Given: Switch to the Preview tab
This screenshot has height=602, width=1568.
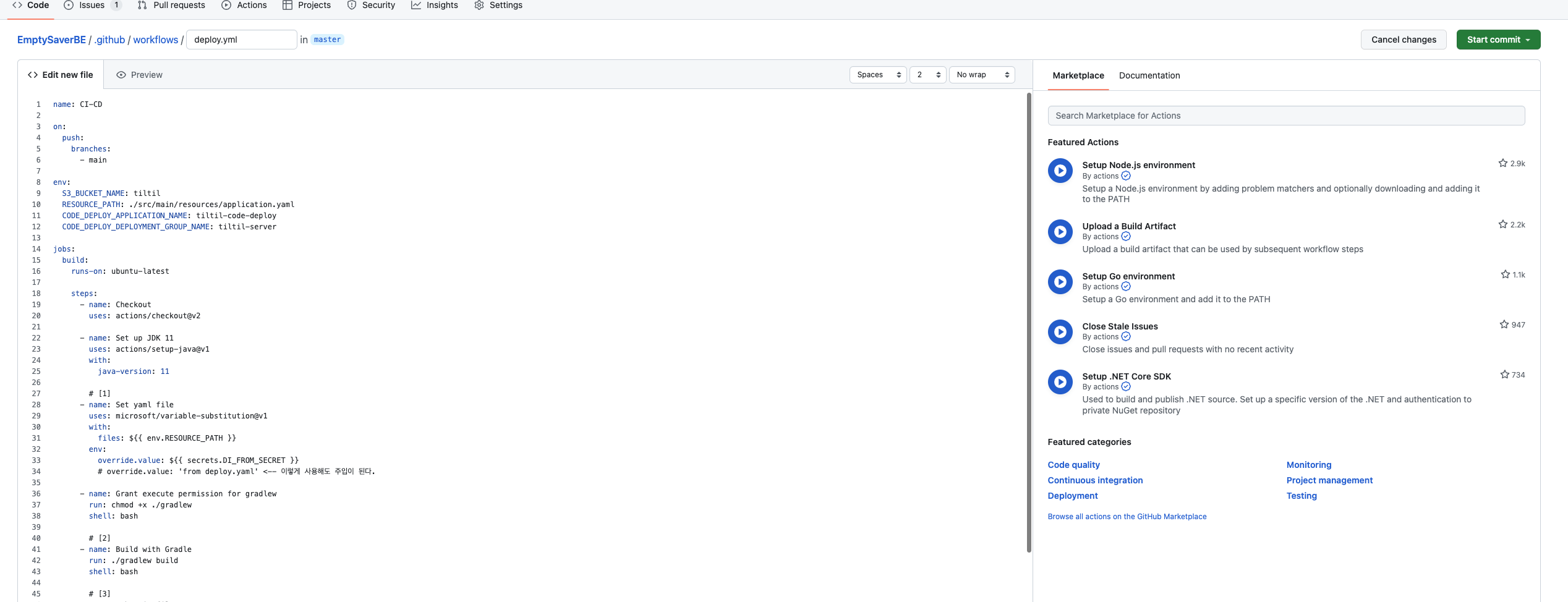Looking at the screenshot, I should tap(139, 75).
